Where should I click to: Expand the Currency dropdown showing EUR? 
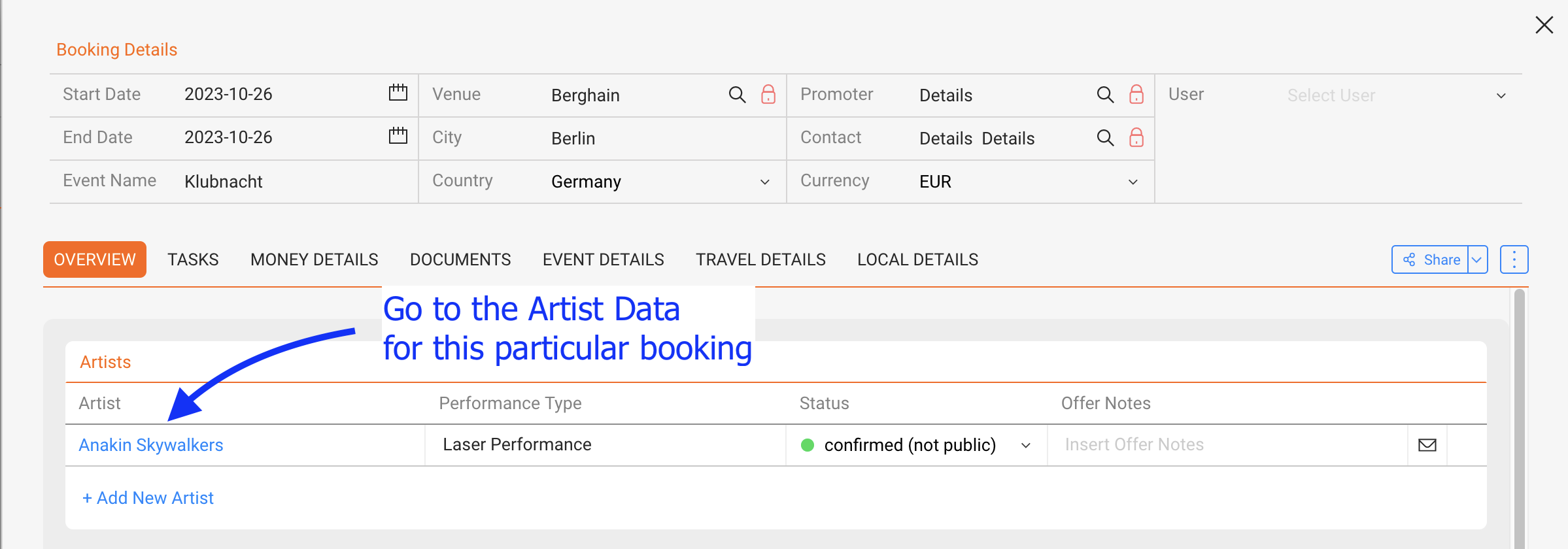pos(1133,182)
